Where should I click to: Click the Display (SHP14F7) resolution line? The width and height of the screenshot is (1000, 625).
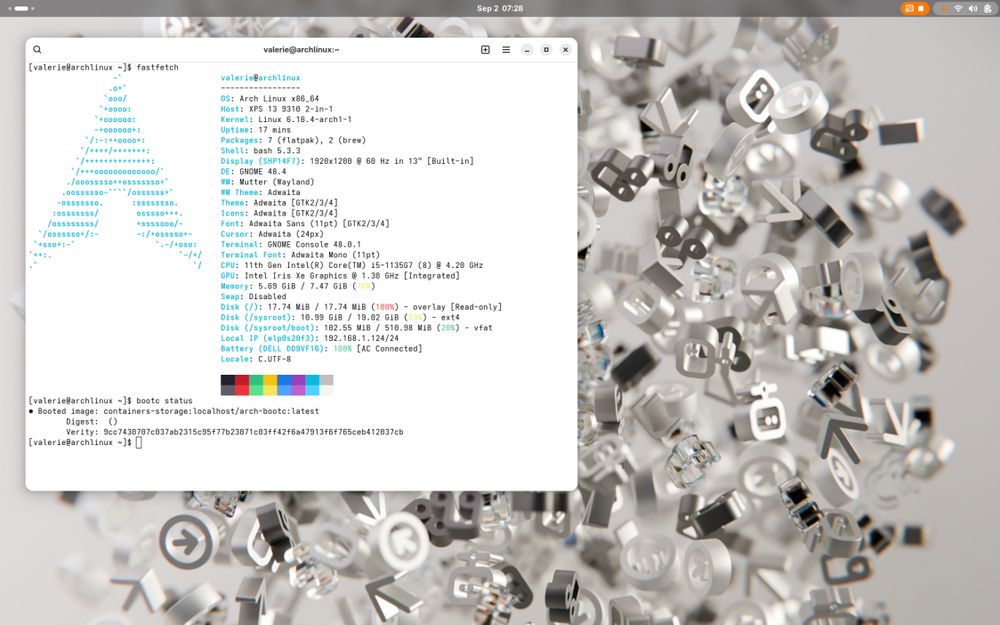pos(348,161)
